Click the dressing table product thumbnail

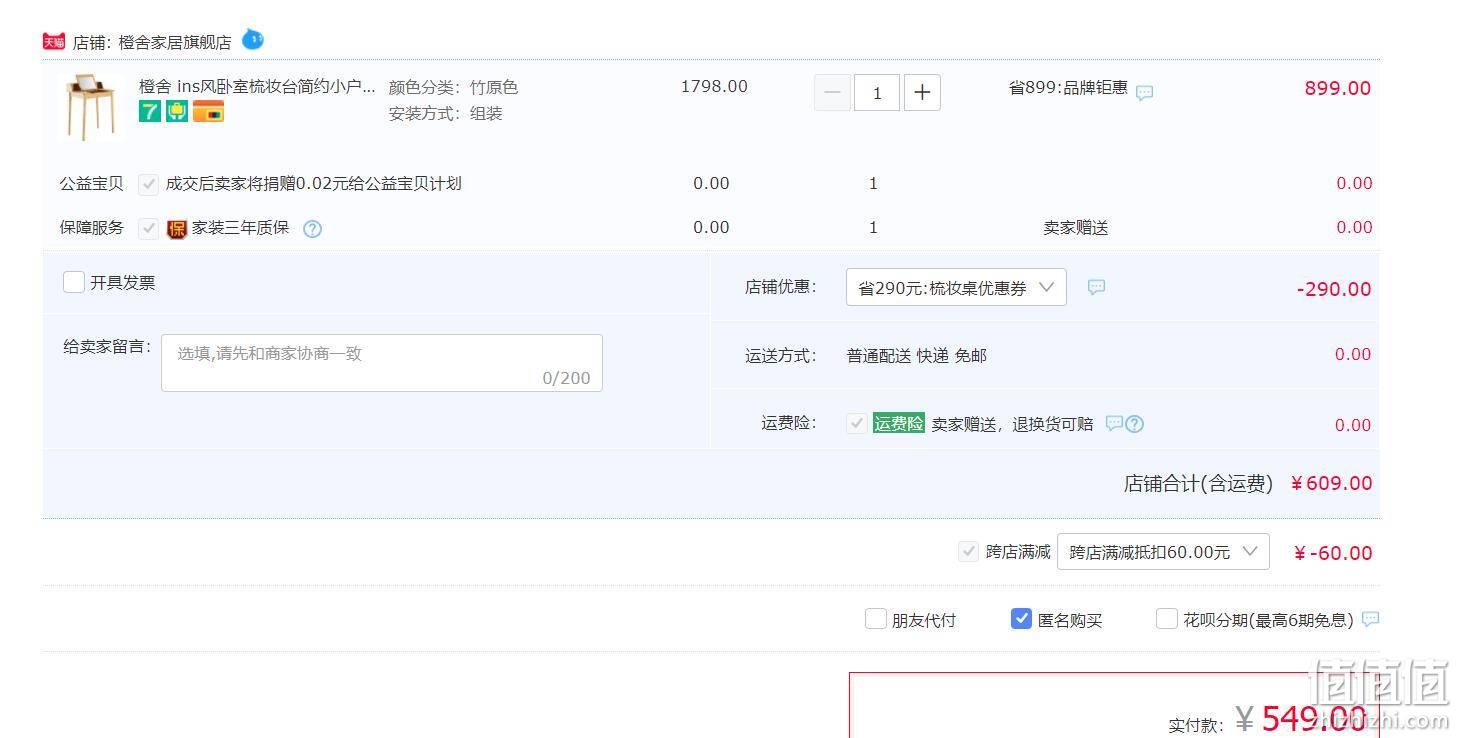coord(91,106)
